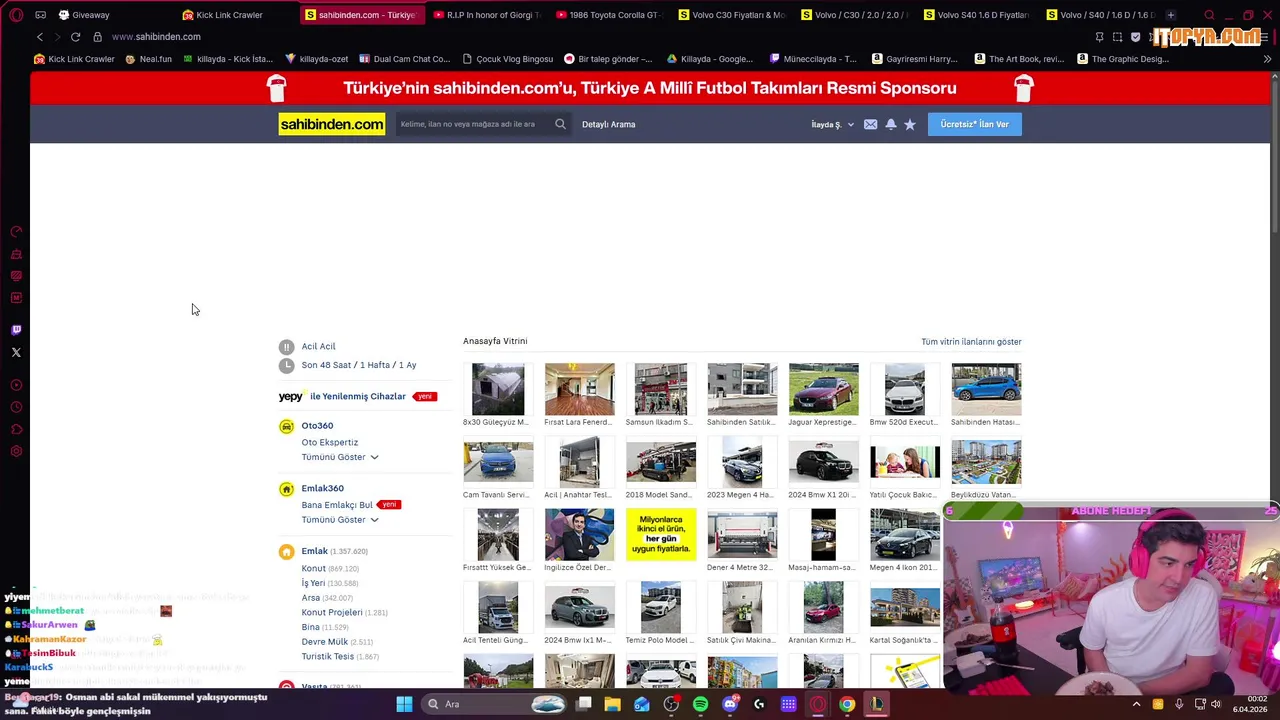Open the notifications bell icon
The image size is (1280, 720).
[x=890, y=124]
